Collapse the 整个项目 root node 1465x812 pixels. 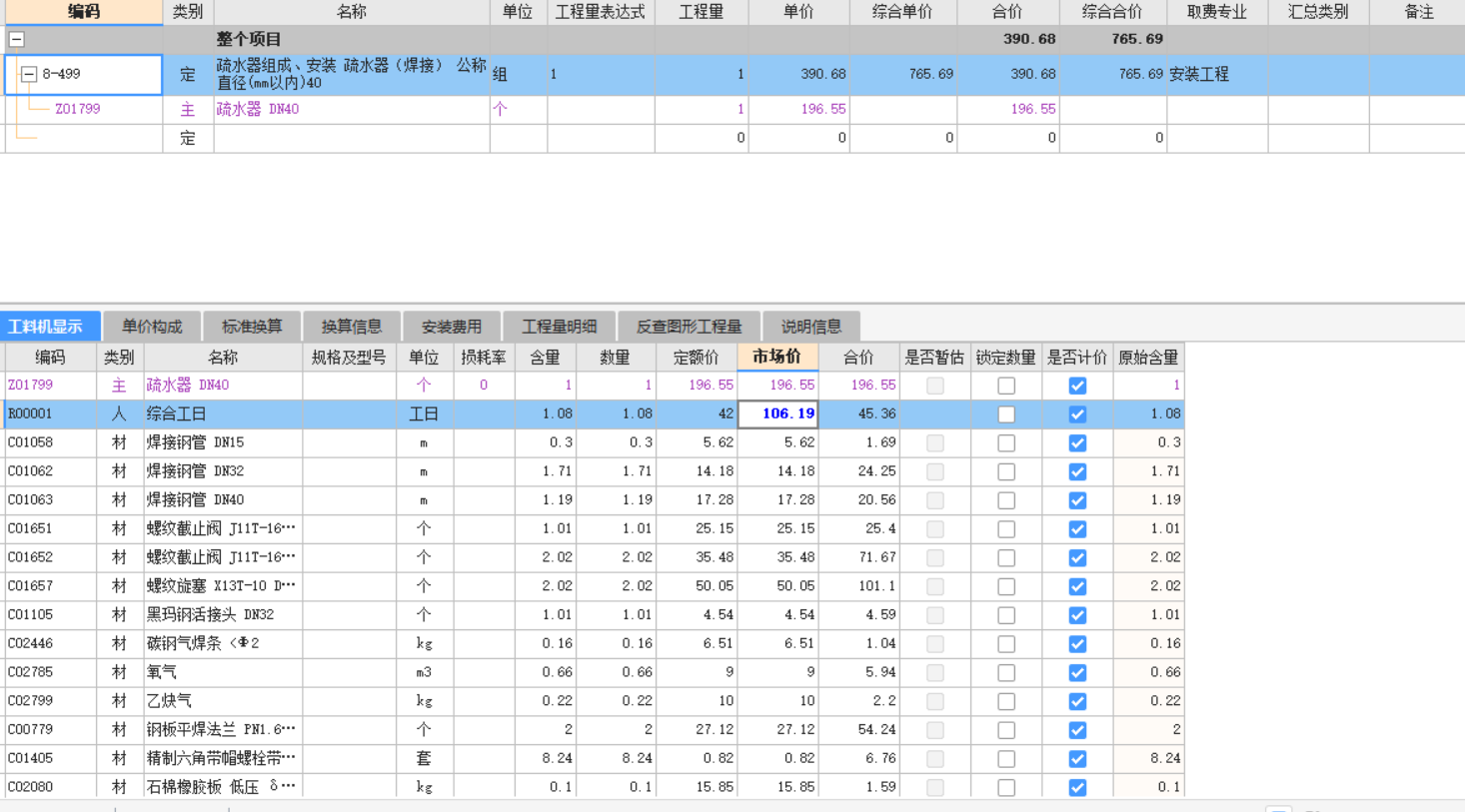point(17,40)
